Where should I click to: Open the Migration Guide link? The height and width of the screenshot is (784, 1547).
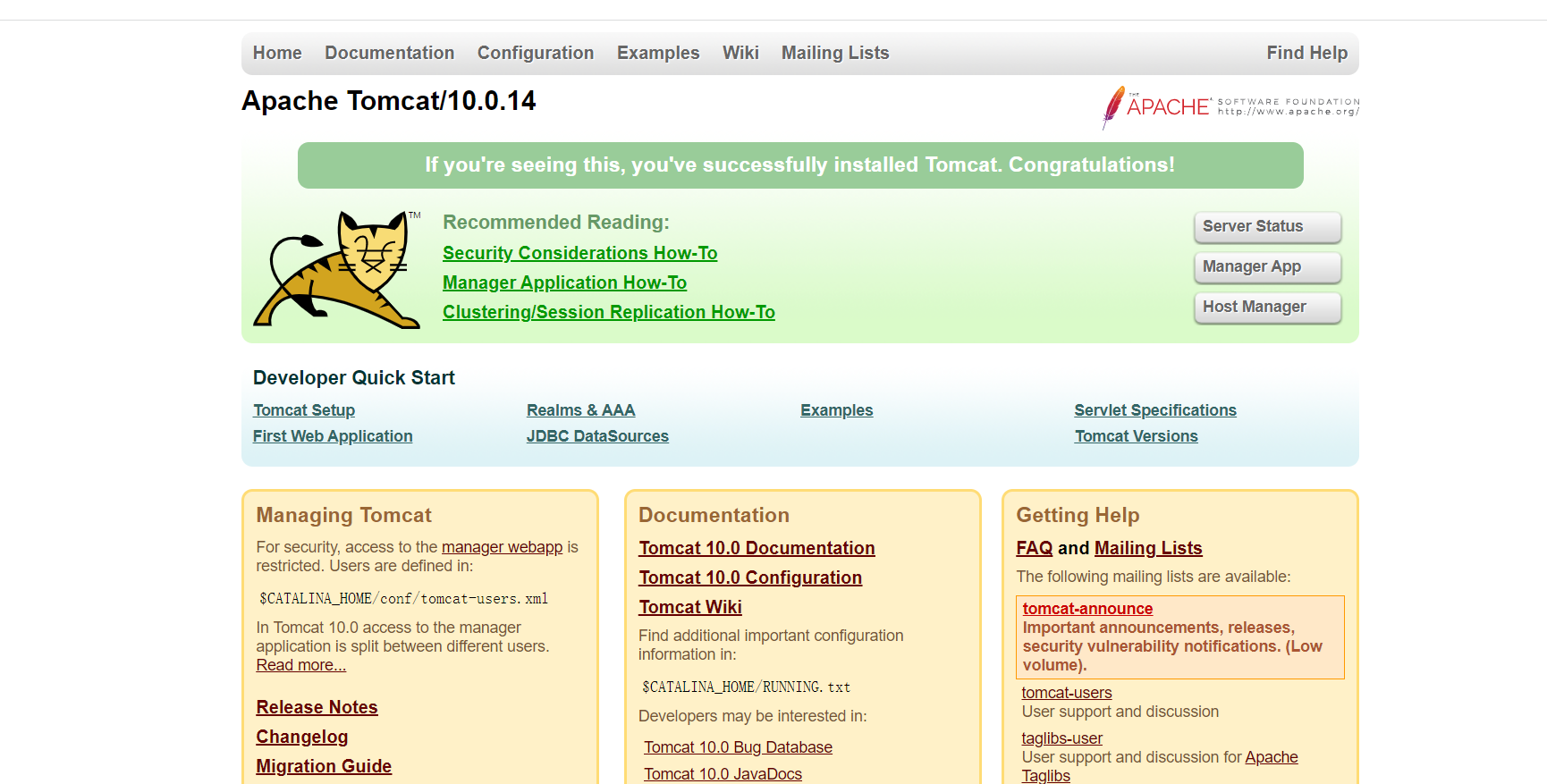point(324,766)
